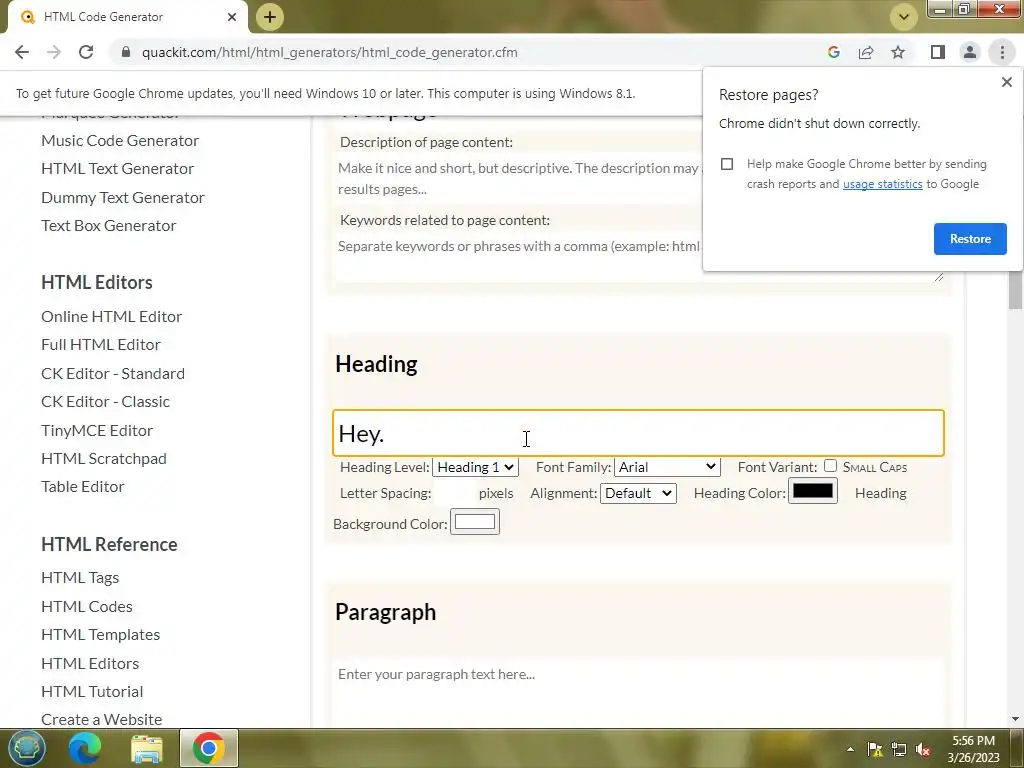Image resolution: width=1024 pixels, height=768 pixels.
Task: Click the paragraph text area
Action: click(x=638, y=694)
